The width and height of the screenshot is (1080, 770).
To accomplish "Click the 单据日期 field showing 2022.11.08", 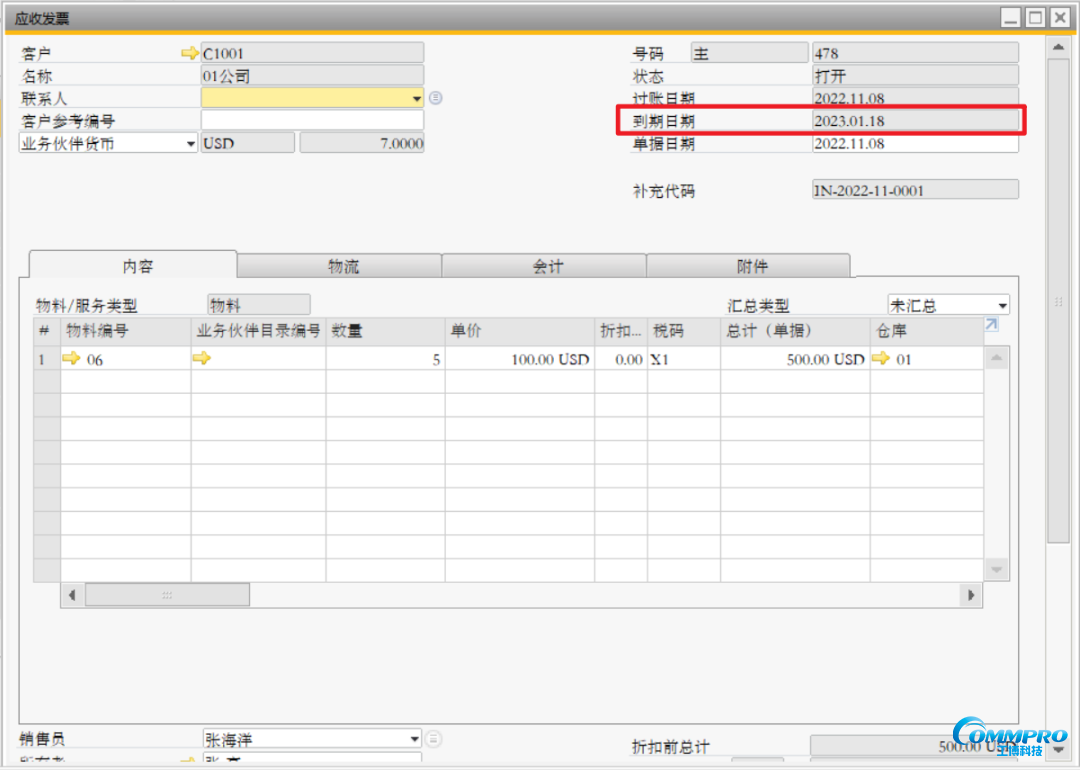I will click(x=914, y=144).
